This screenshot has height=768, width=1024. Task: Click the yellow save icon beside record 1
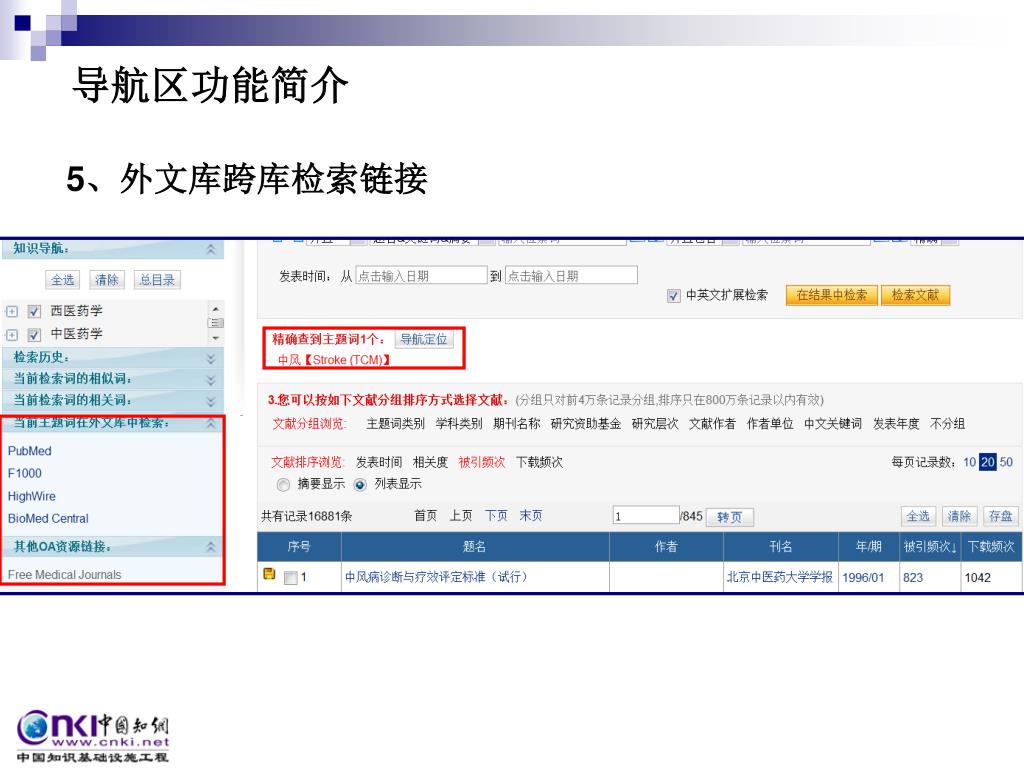tap(269, 575)
